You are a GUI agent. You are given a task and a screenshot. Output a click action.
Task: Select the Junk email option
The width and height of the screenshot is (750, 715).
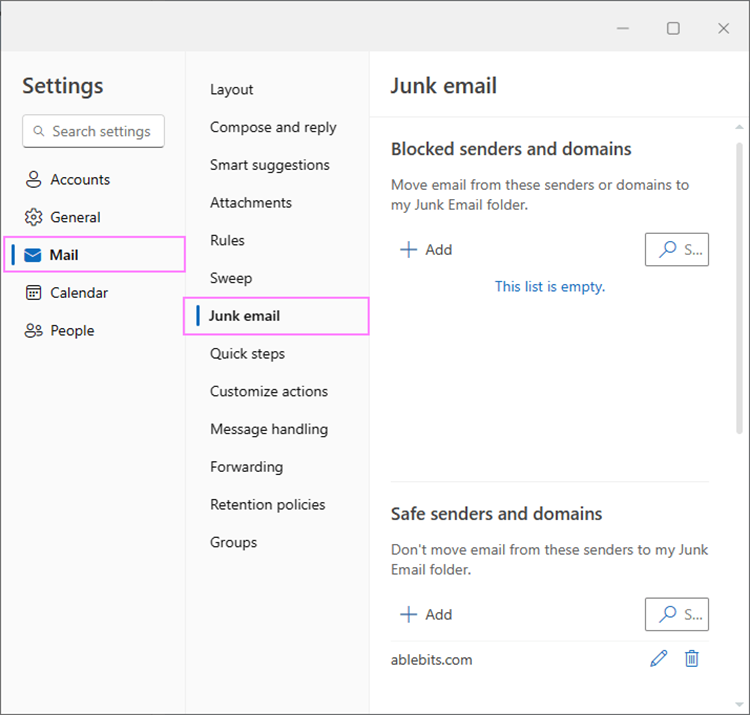(276, 316)
